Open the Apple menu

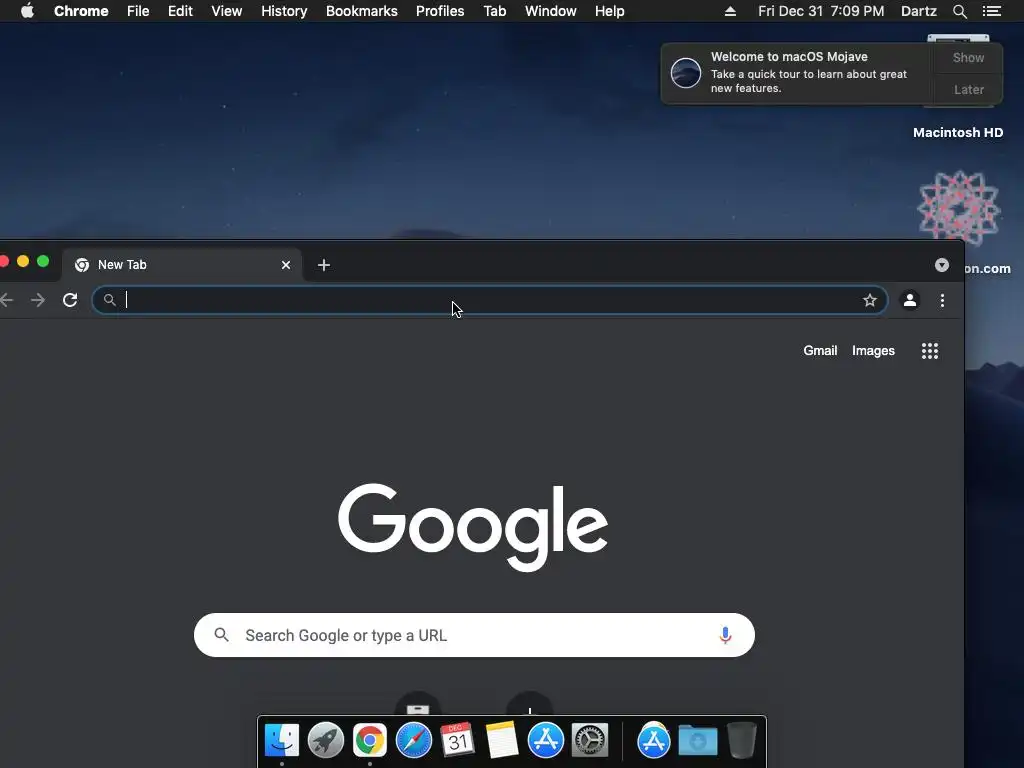click(27, 11)
